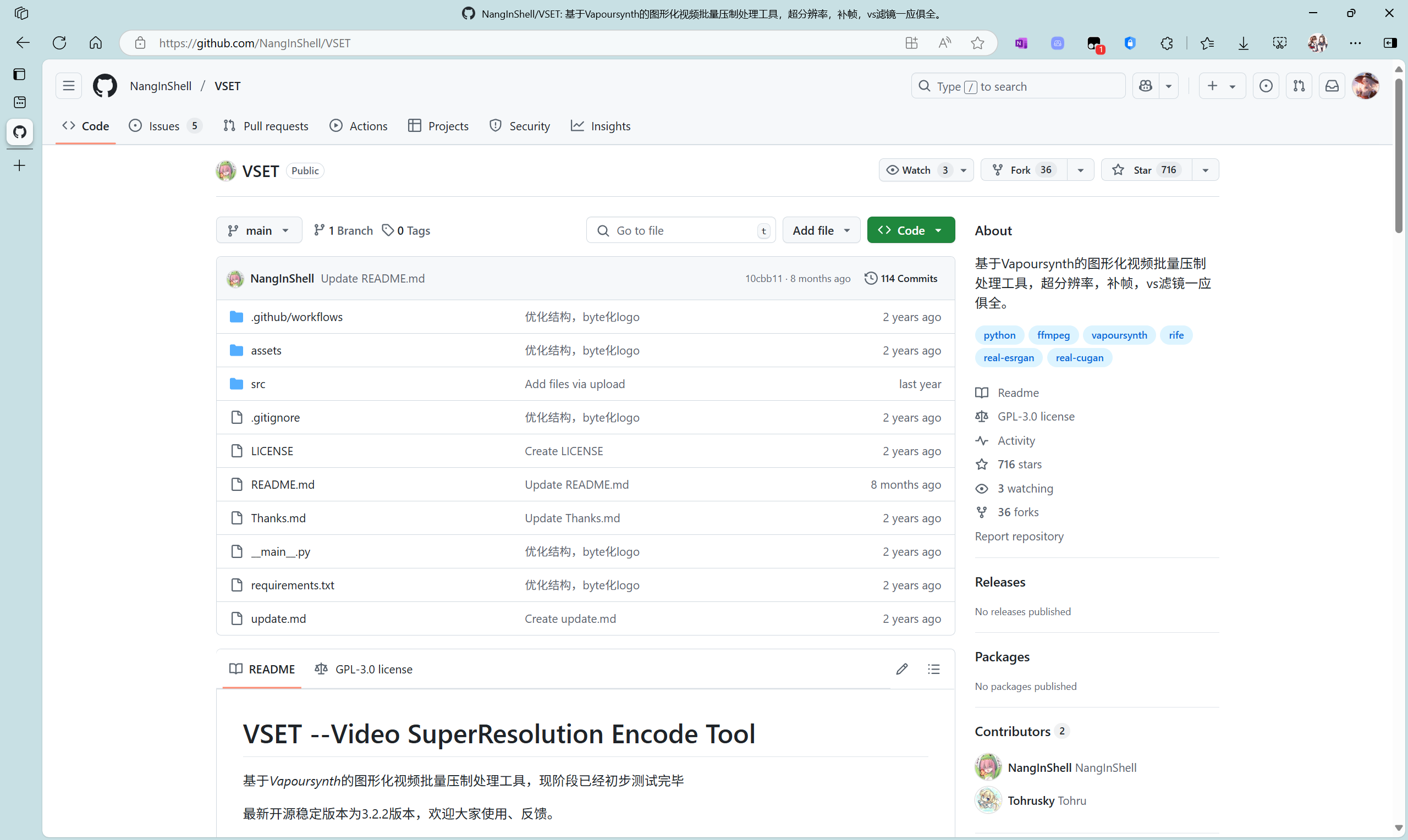The height and width of the screenshot is (840, 1408).
Task: Open the Projects tab
Action: coord(438,126)
